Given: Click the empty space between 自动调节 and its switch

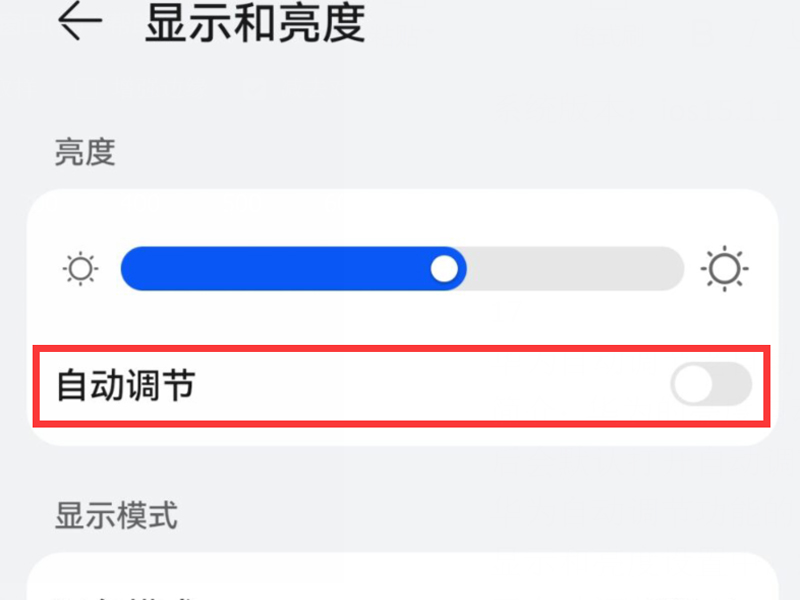Looking at the screenshot, I should tap(430, 385).
